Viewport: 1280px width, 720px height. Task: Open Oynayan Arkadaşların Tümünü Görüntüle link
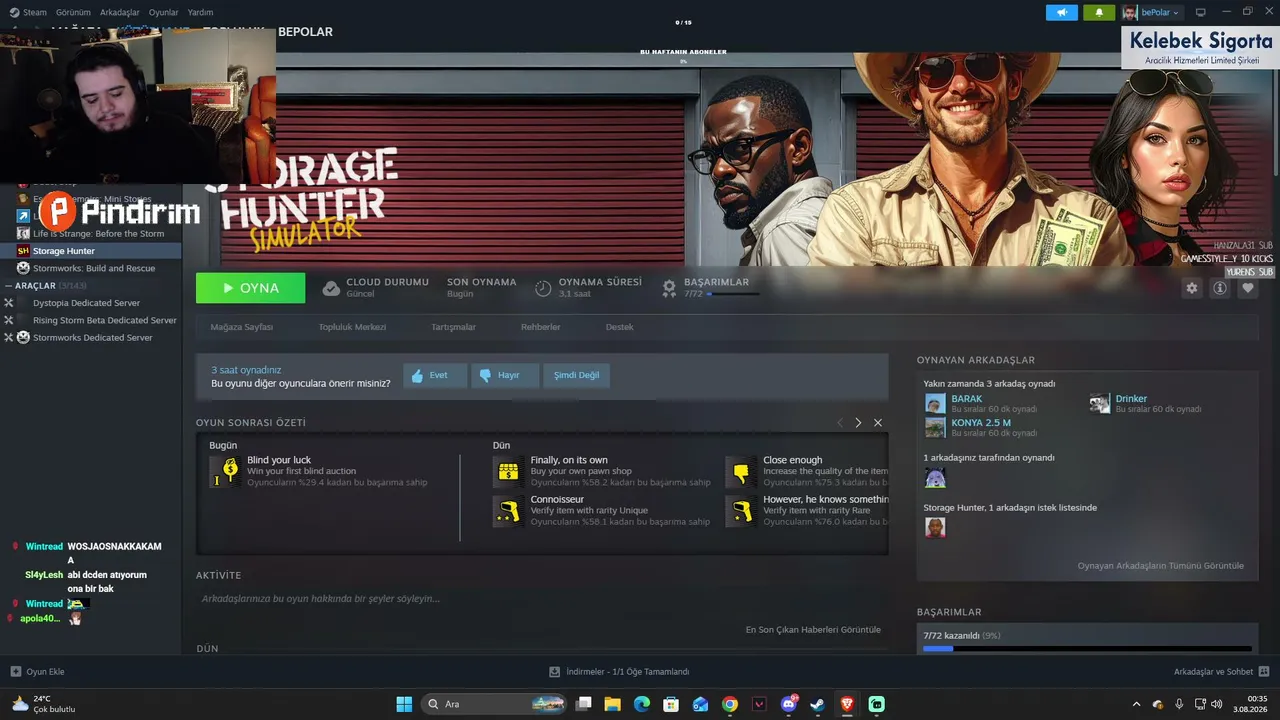[x=1160, y=566]
